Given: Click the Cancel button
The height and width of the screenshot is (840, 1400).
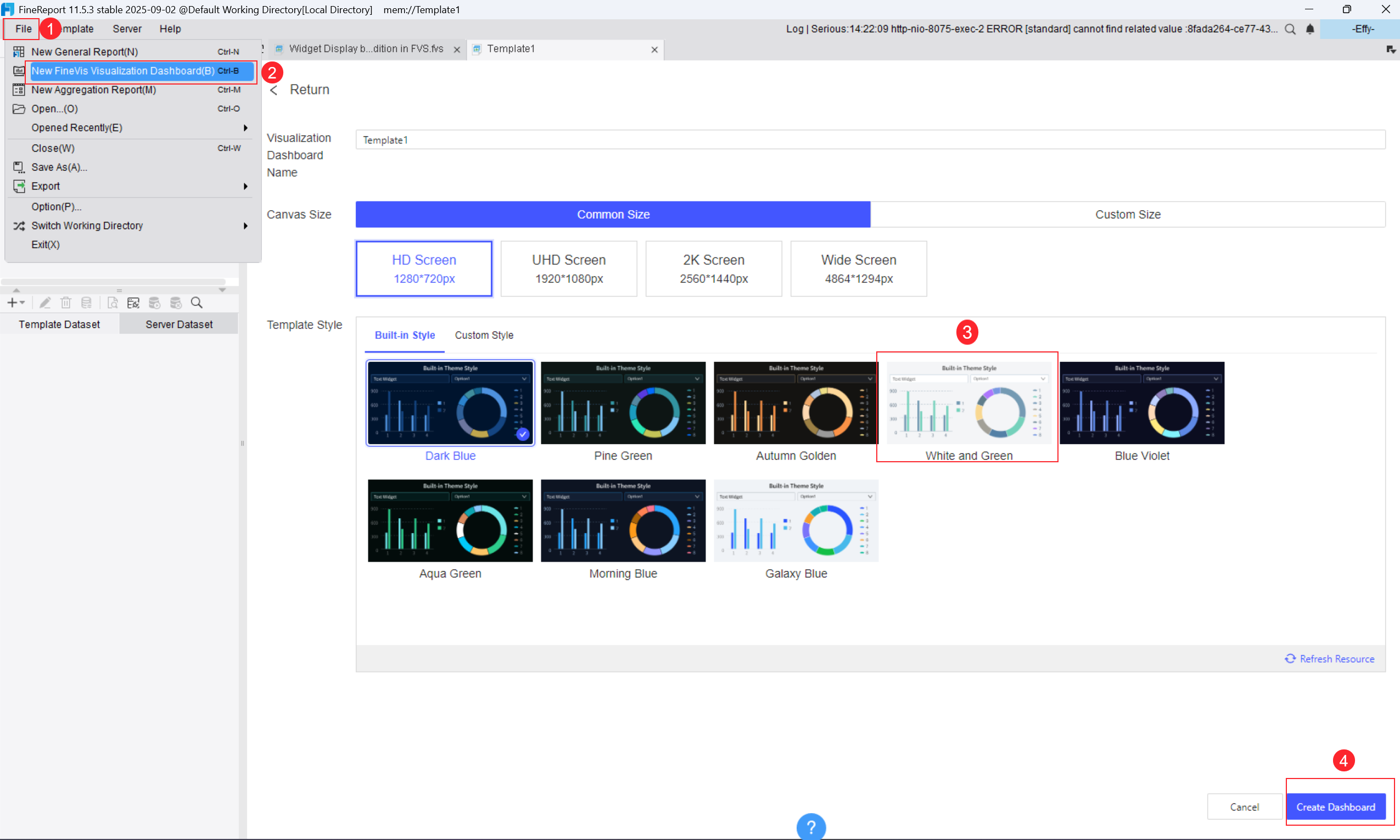Looking at the screenshot, I should pos(1245,807).
